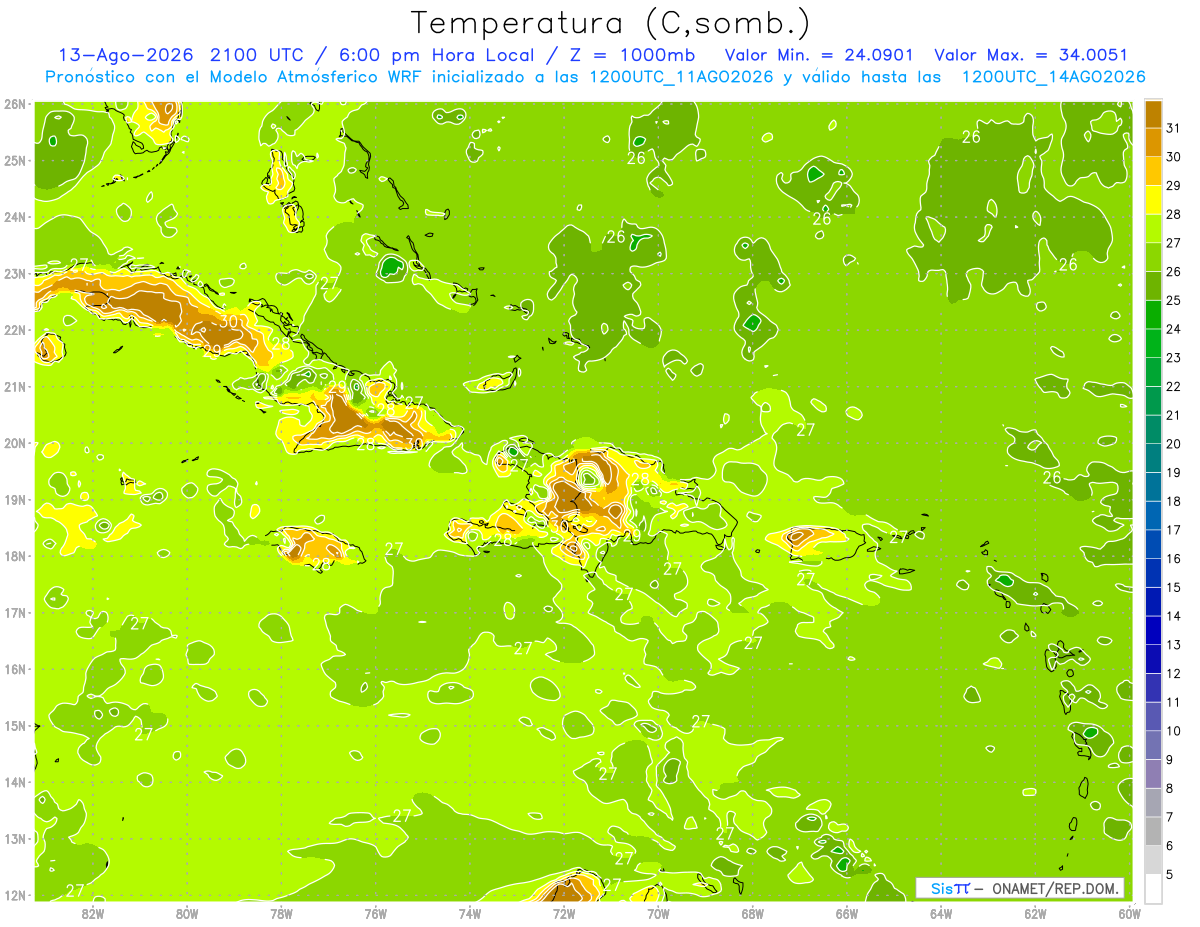Click the "68W" longitude axis label
This screenshot has height=927, width=1200.
(752, 914)
